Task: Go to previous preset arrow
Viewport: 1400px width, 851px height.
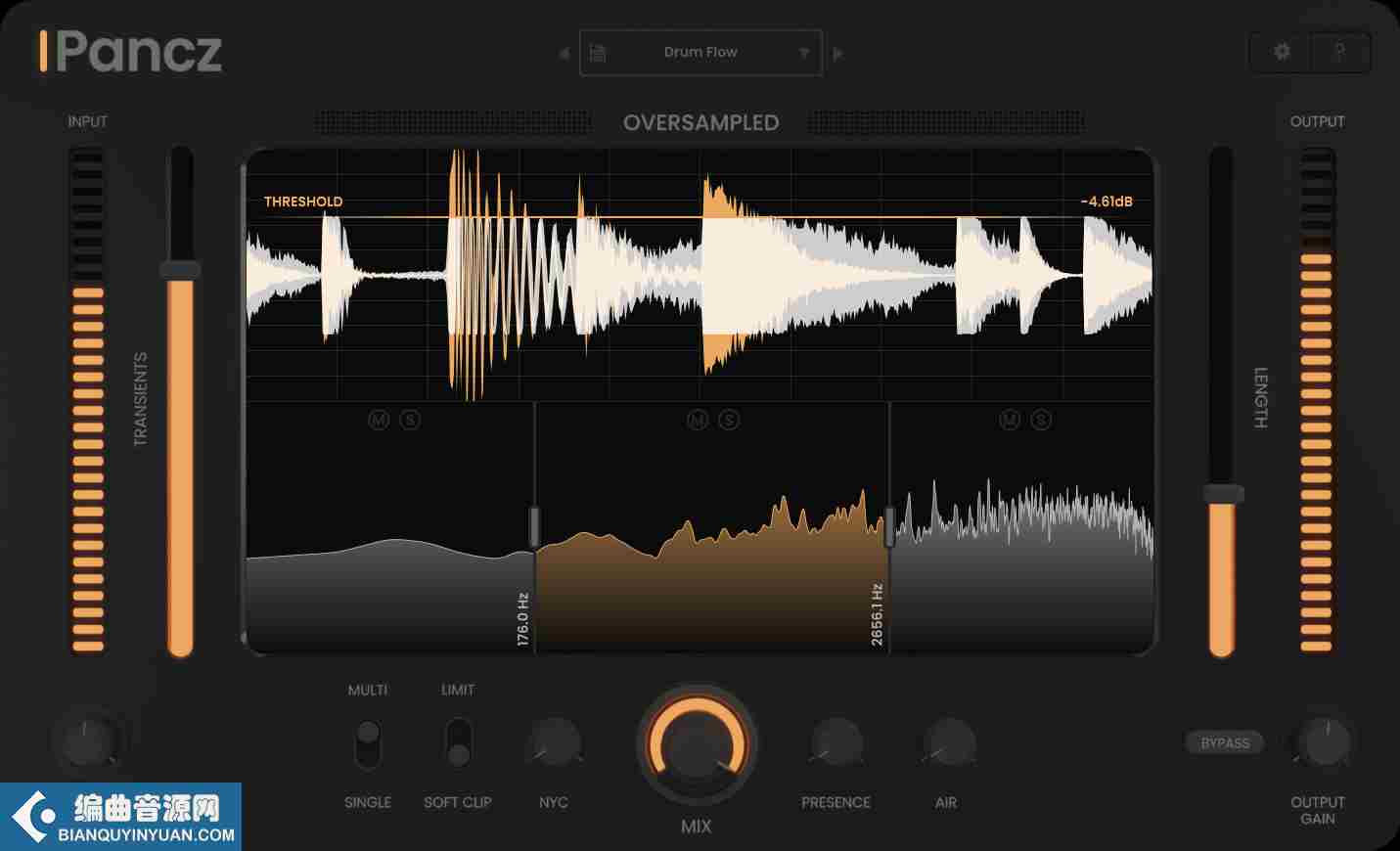Action: [564, 53]
